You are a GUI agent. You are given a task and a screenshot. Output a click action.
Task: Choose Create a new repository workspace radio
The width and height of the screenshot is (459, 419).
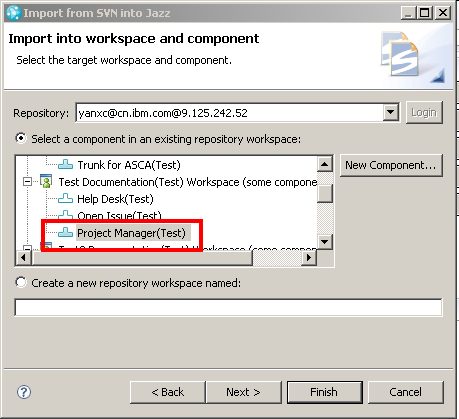click(x=21, y=283)
